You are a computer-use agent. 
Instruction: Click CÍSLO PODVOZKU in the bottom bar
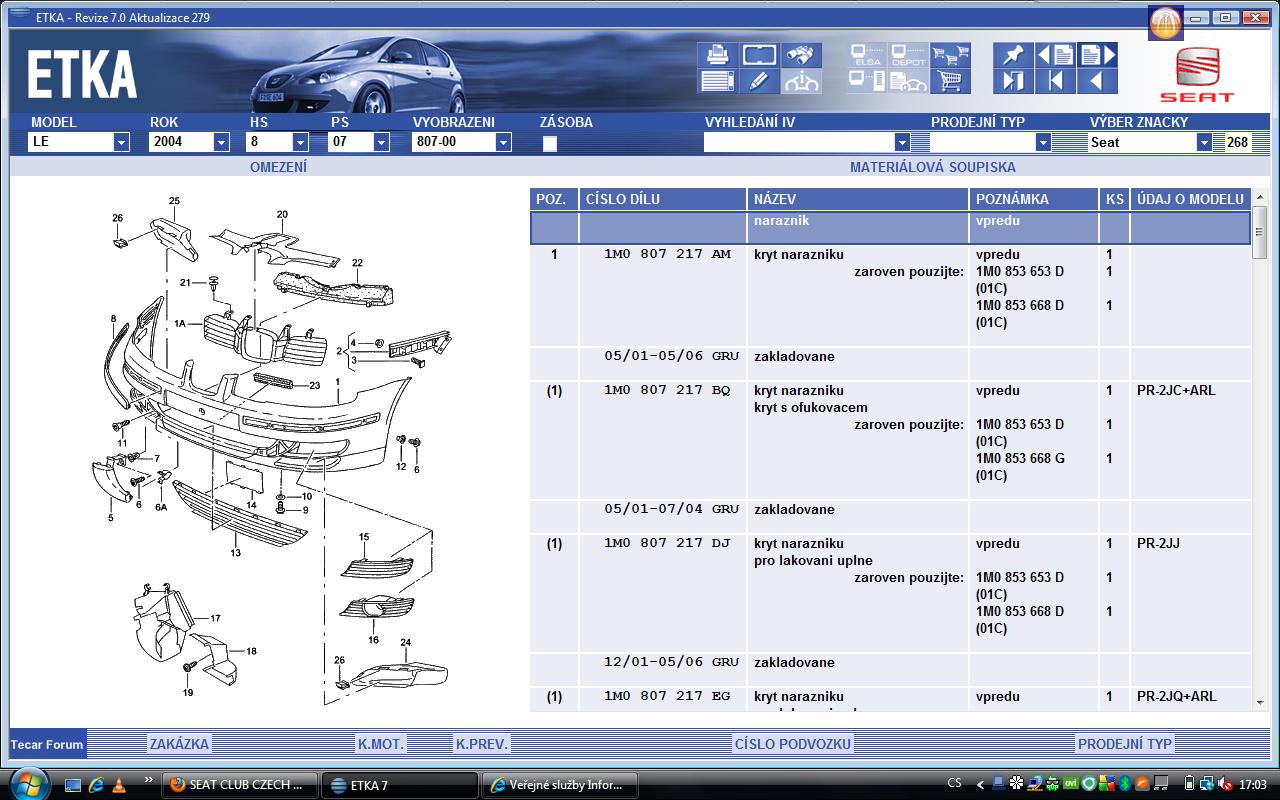point(792,744)
